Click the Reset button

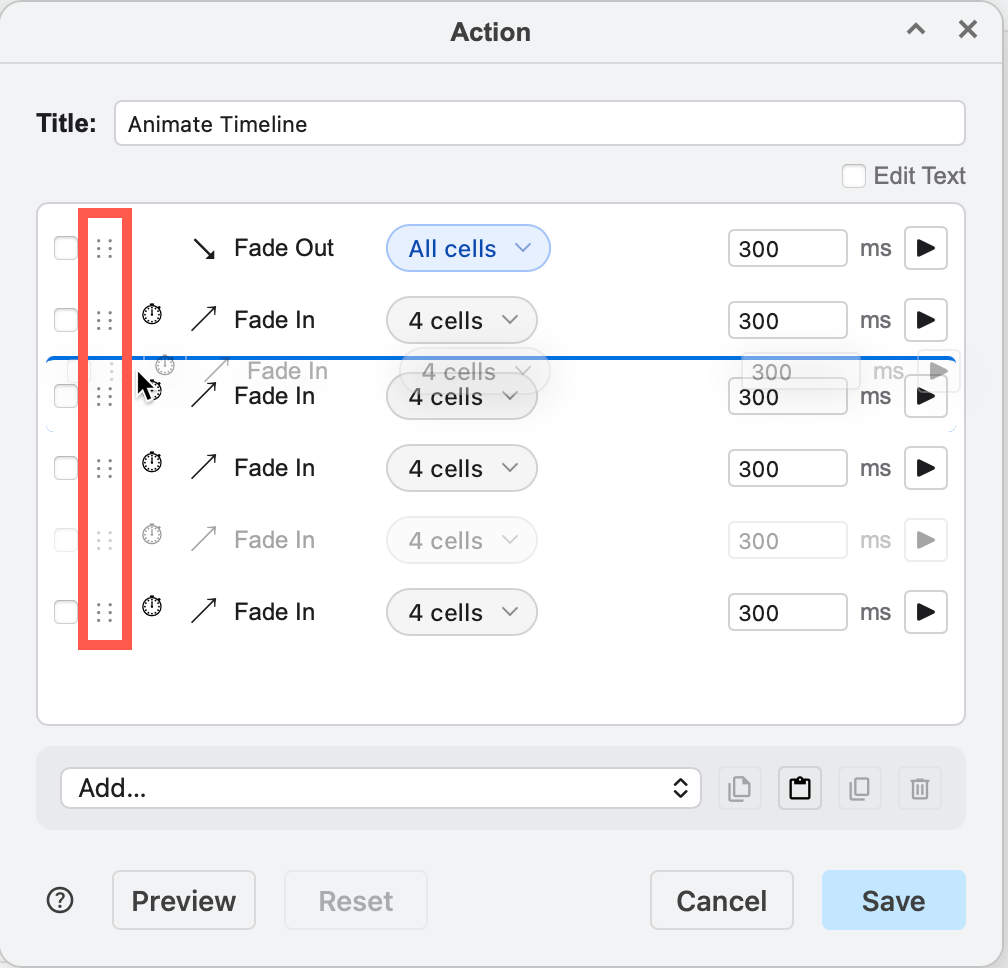coord(356,900)
